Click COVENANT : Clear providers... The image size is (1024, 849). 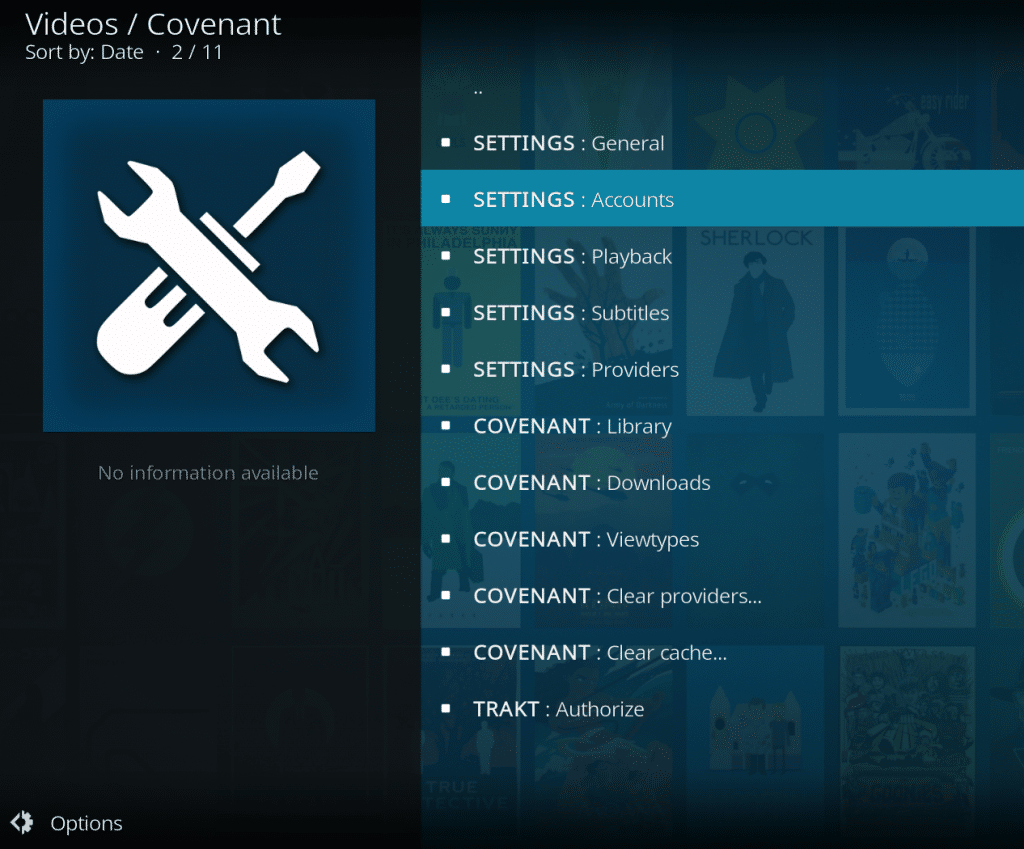point(617,596)
